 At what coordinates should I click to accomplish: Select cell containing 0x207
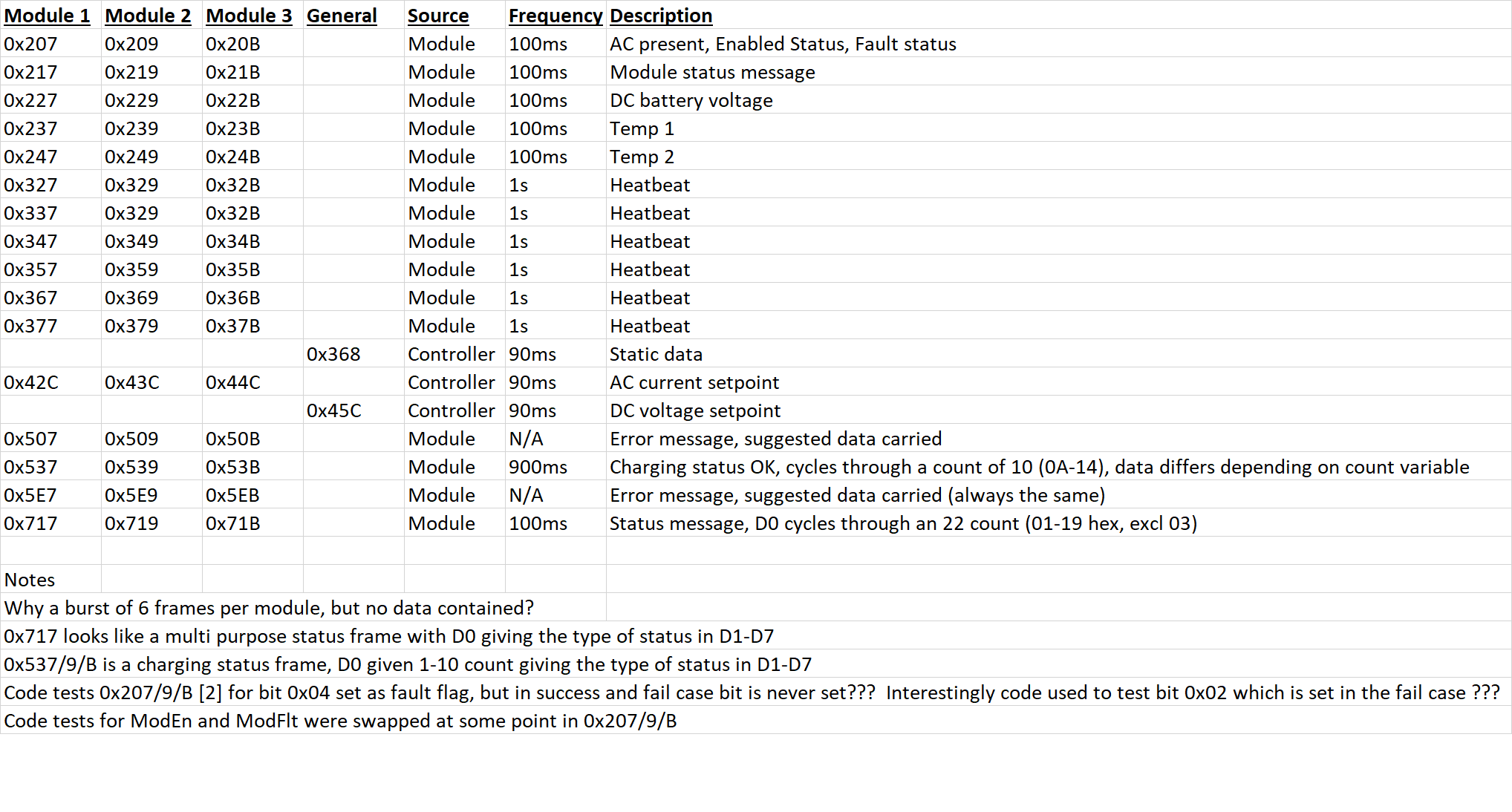click(30, 44)
